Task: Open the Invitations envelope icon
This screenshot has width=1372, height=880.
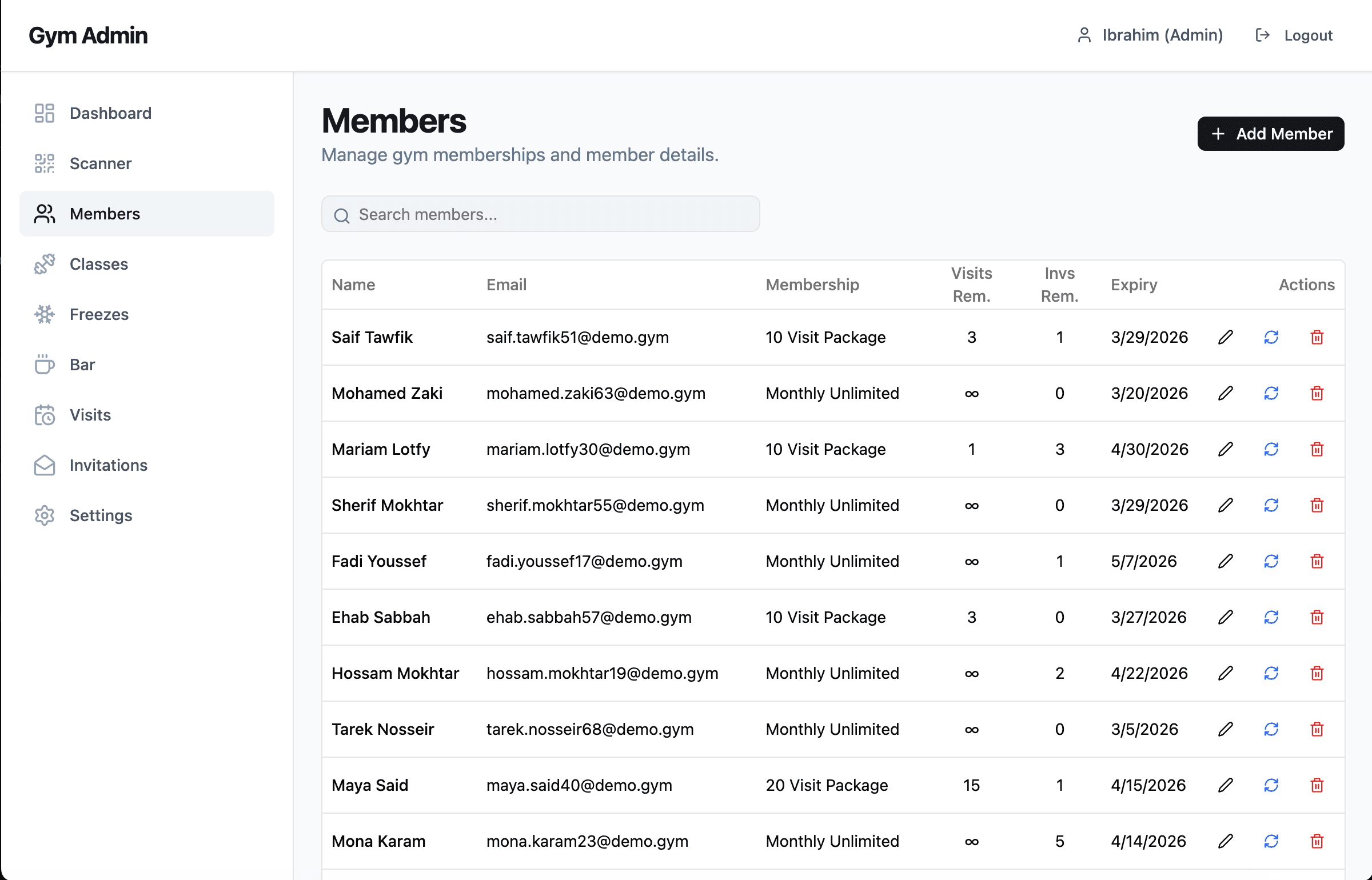Action: tap(45, 465)
